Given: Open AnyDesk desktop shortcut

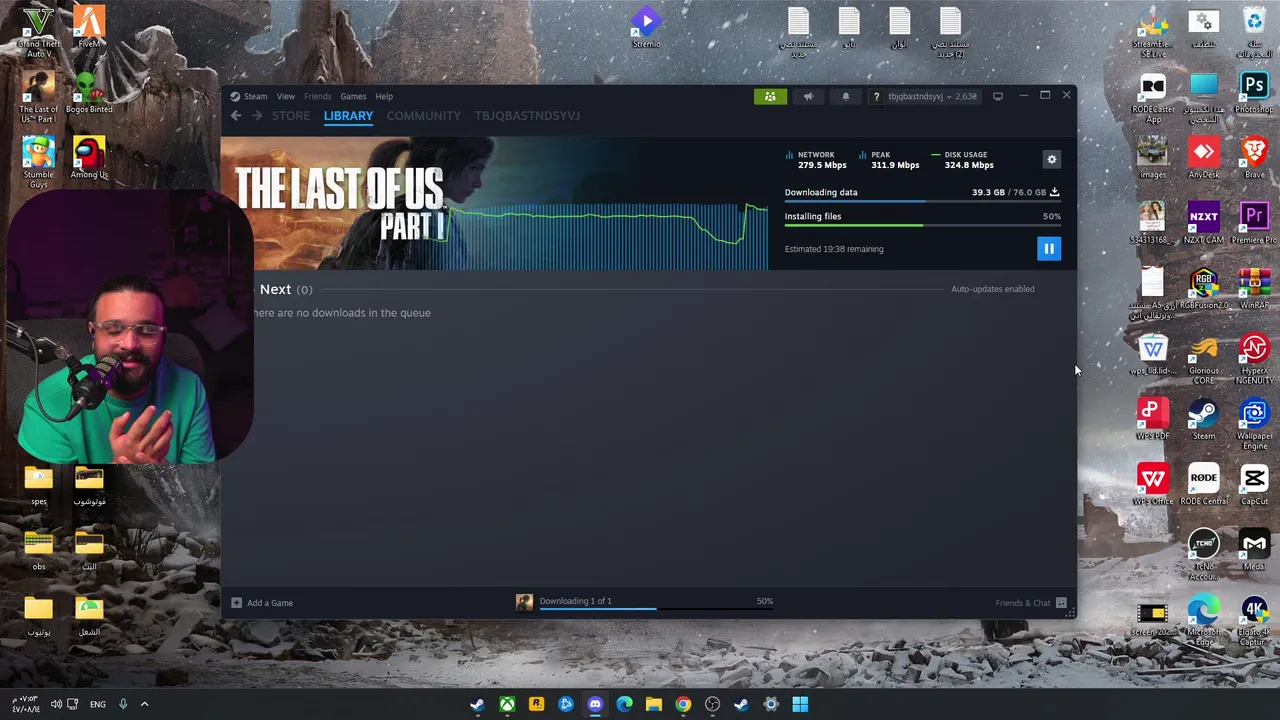Looking at the screenshot, I should coord(1203,158).
